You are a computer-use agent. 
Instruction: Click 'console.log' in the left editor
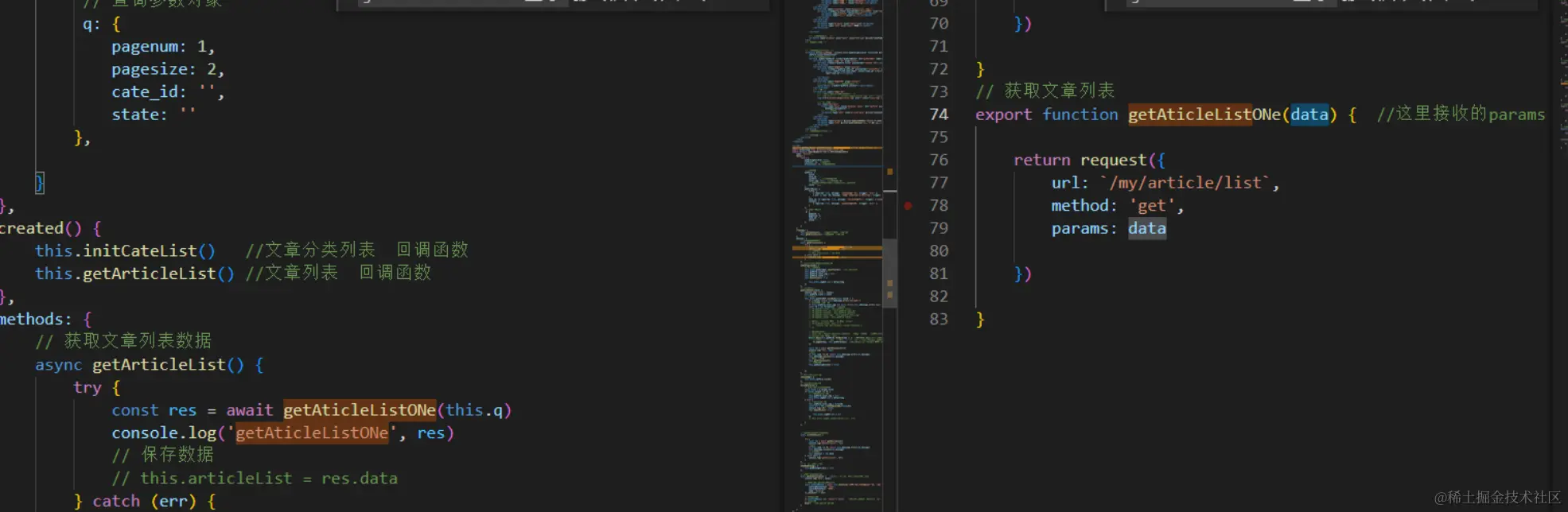(164, 433)
